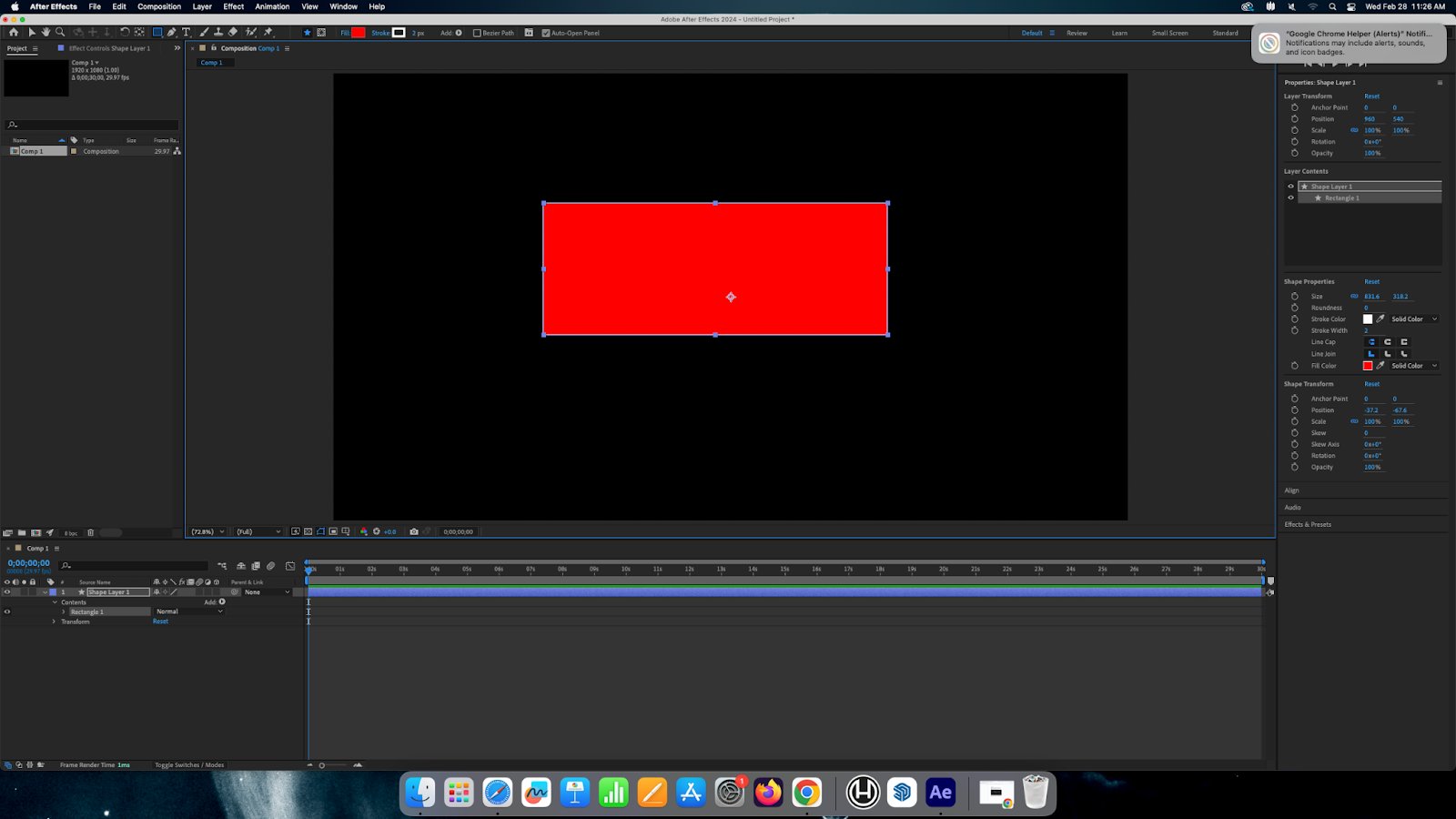This screenshot has width=1456, height=819.
Task: Reset the Shape Transform properties
Action: (x=1371, y=384)
